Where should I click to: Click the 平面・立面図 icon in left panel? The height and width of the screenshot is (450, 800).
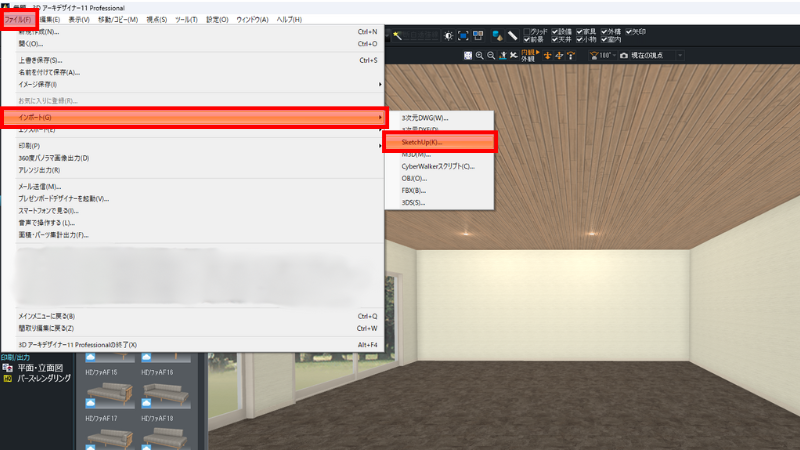click(7, 367)
